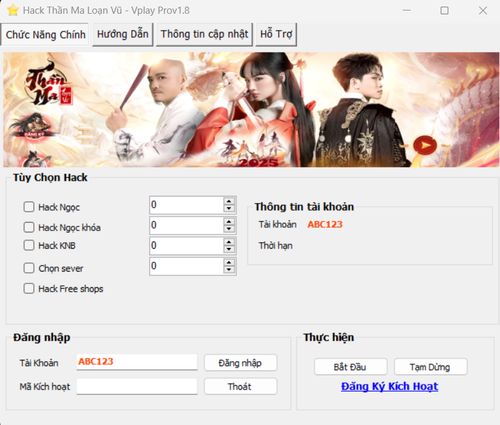Tick the Hack Ngọc khóa checkbox

click(29, 227)
